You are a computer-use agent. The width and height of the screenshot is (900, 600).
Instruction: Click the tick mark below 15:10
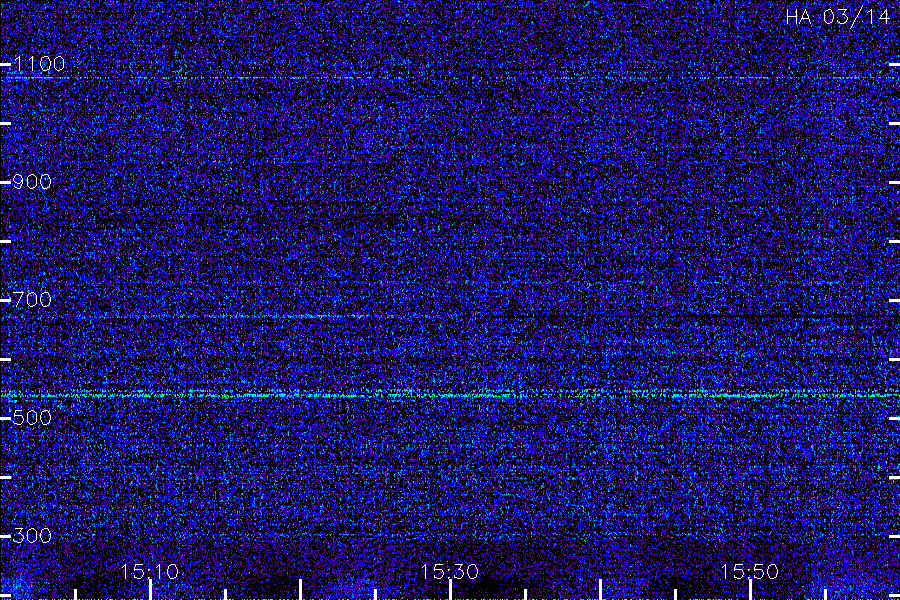click(150, 590)
